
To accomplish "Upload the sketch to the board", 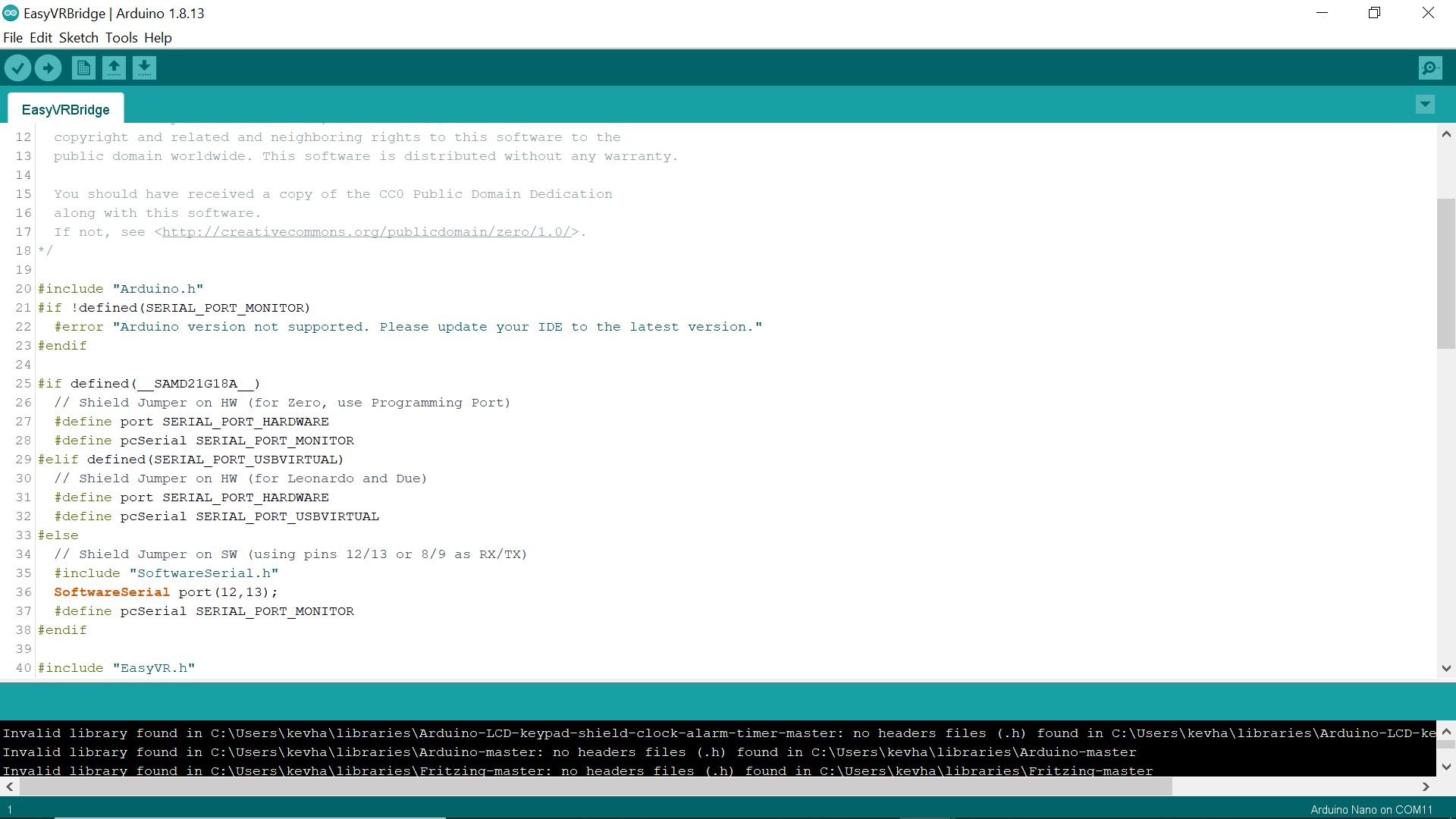I will pyautogui.click(x=48, y=67).
